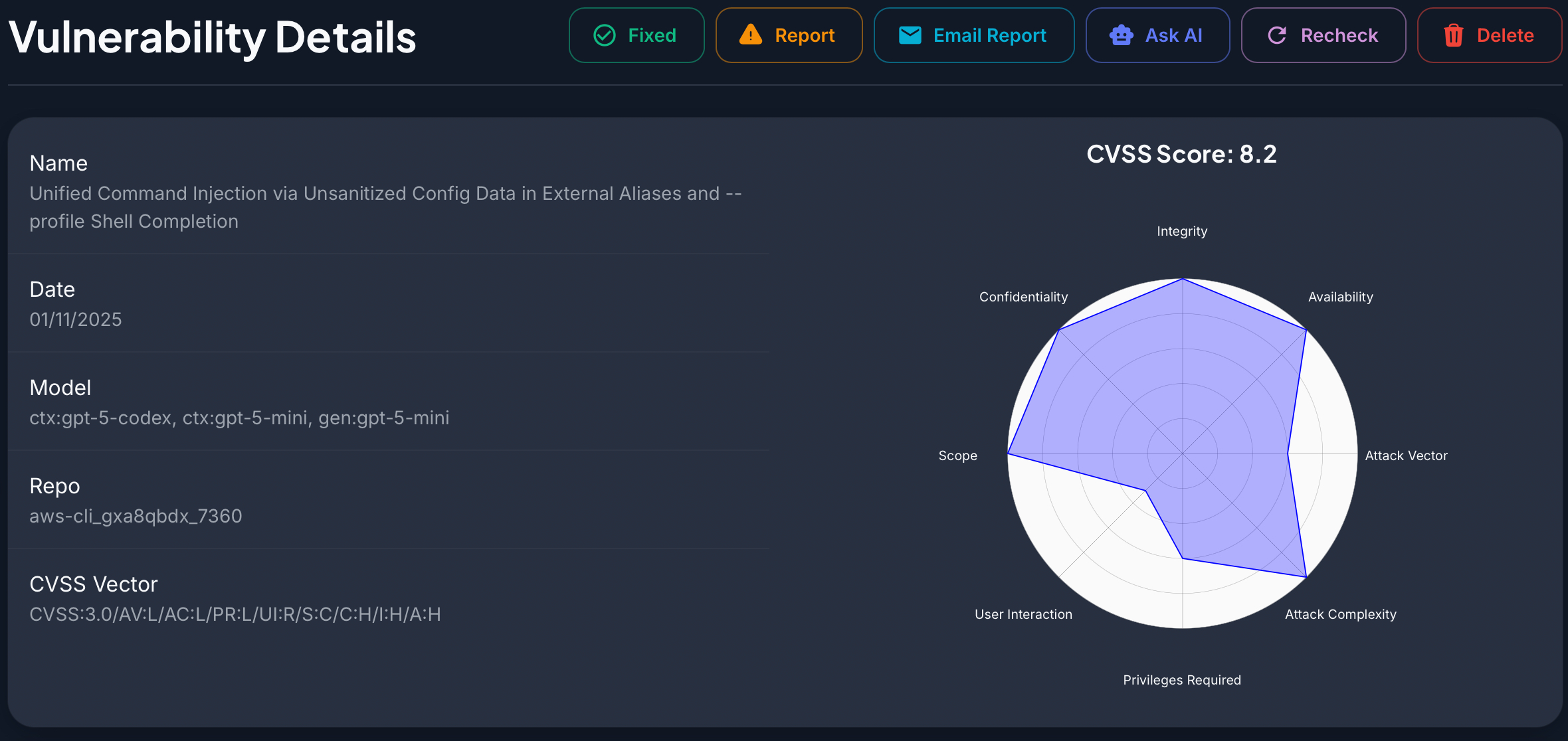Open the Ask AI assistant
The height and width of the screenshot is (741, 1568).
coord(1157,35)
